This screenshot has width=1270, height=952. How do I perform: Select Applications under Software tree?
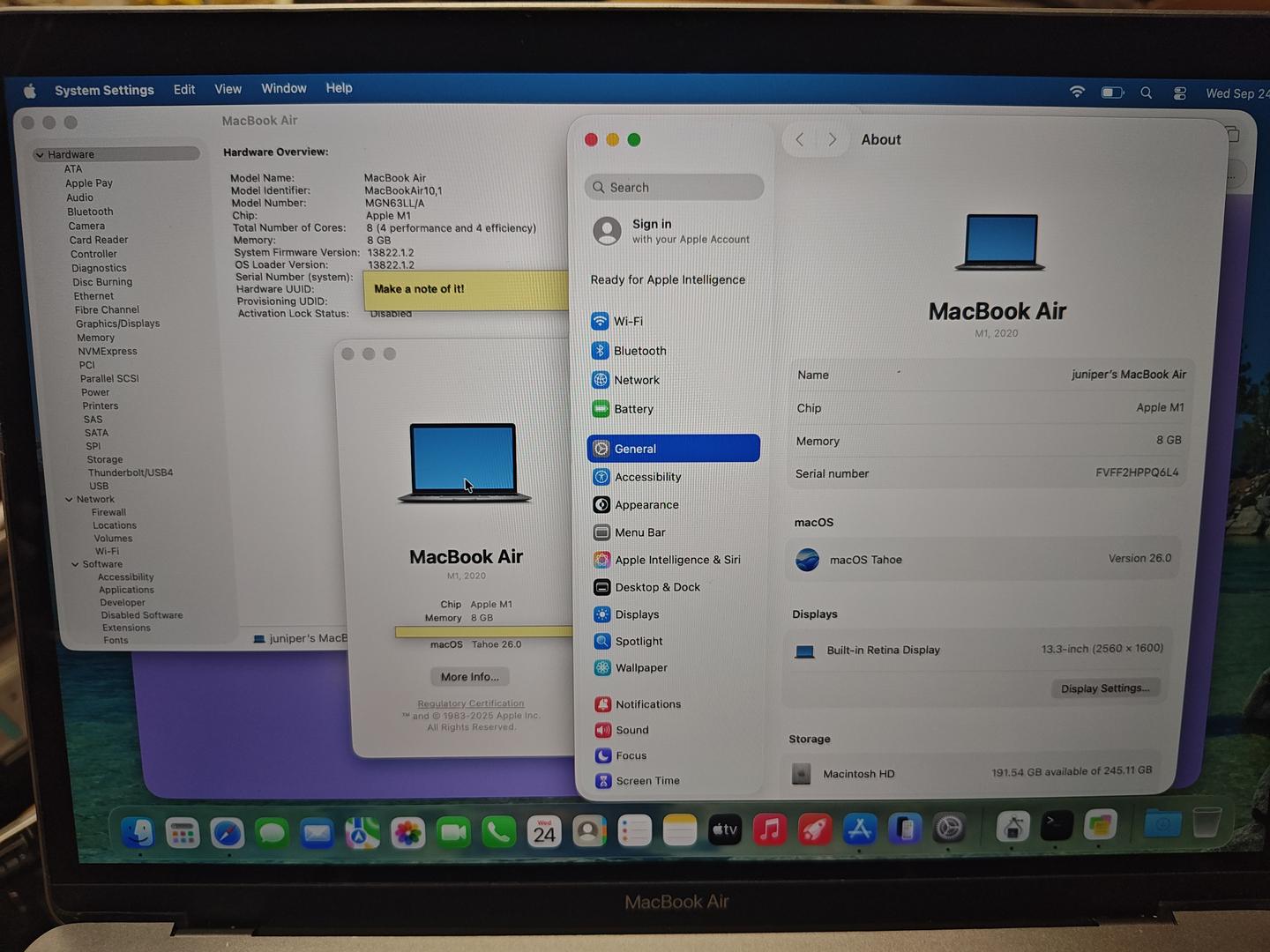126,590
